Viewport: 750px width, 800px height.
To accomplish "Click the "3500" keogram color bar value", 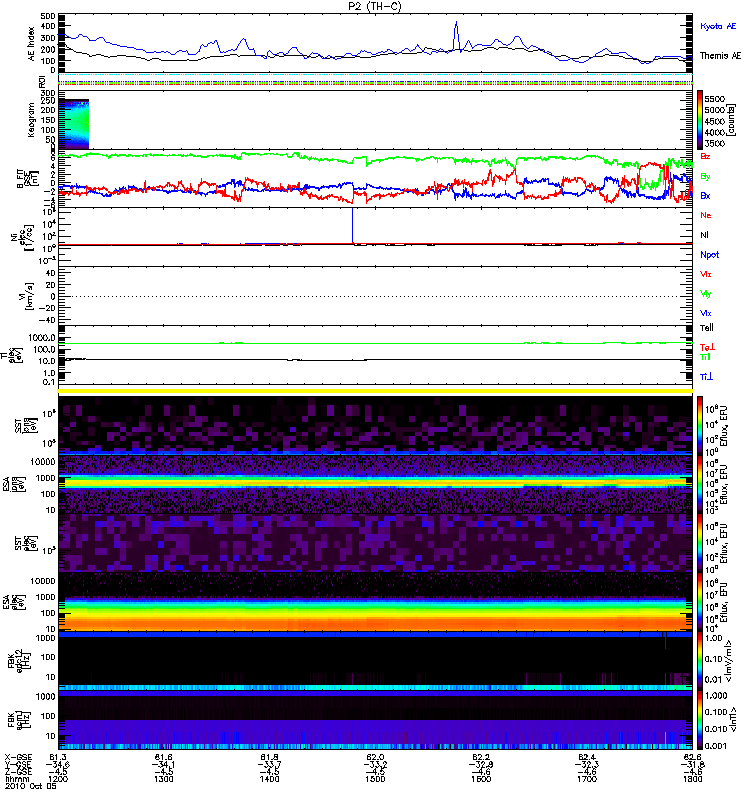I will (x=714, y=143).
